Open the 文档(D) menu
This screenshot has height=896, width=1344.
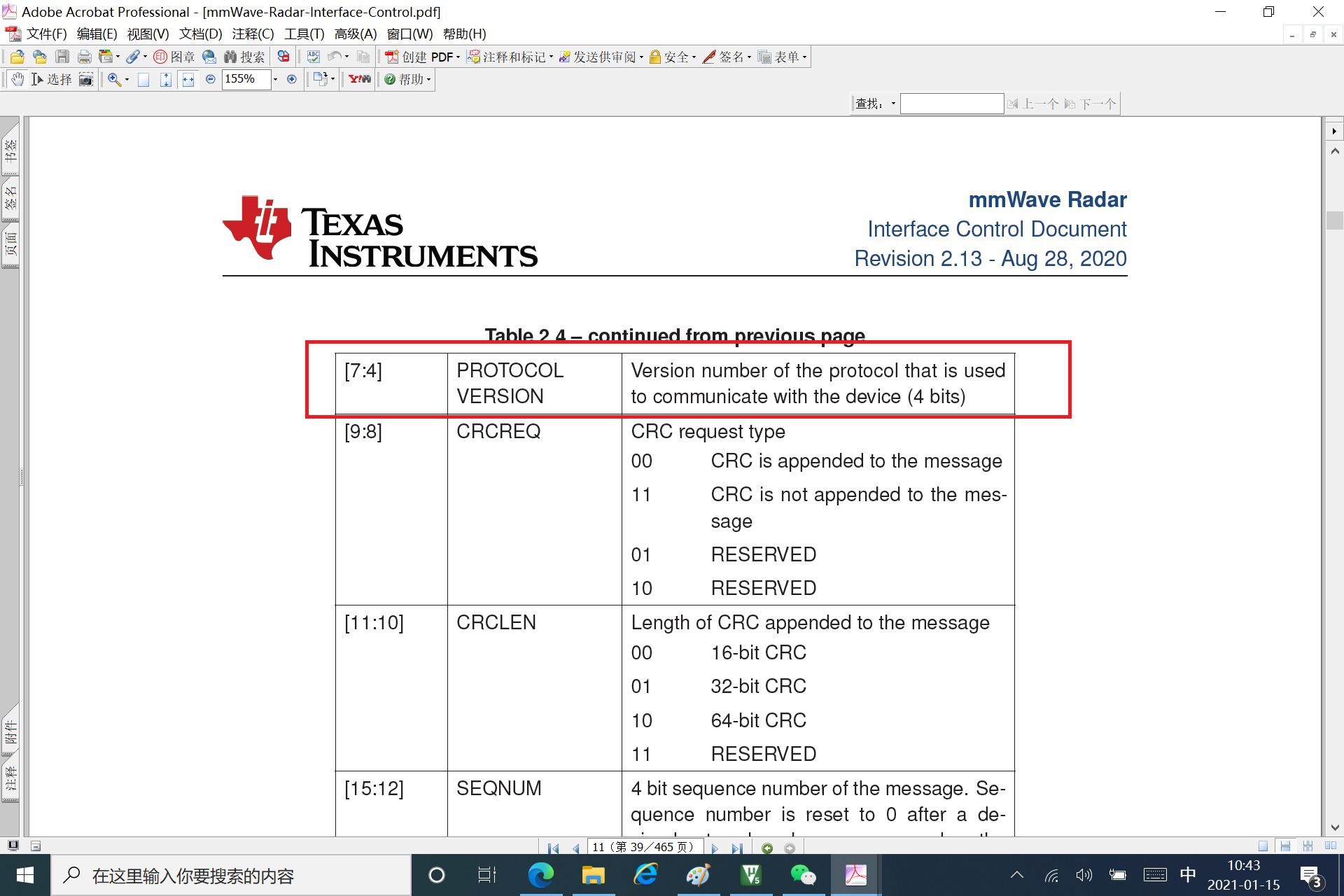pos(200,34)
